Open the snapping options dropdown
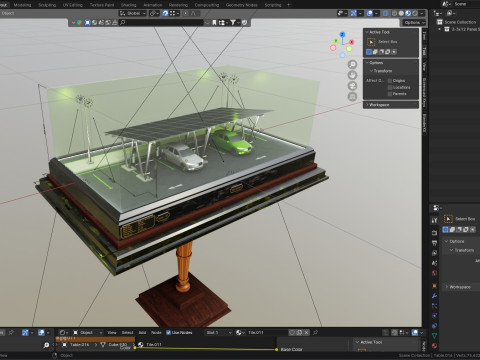Image resolution: width=480 pixels, height=360 pixels. point(174,13)
